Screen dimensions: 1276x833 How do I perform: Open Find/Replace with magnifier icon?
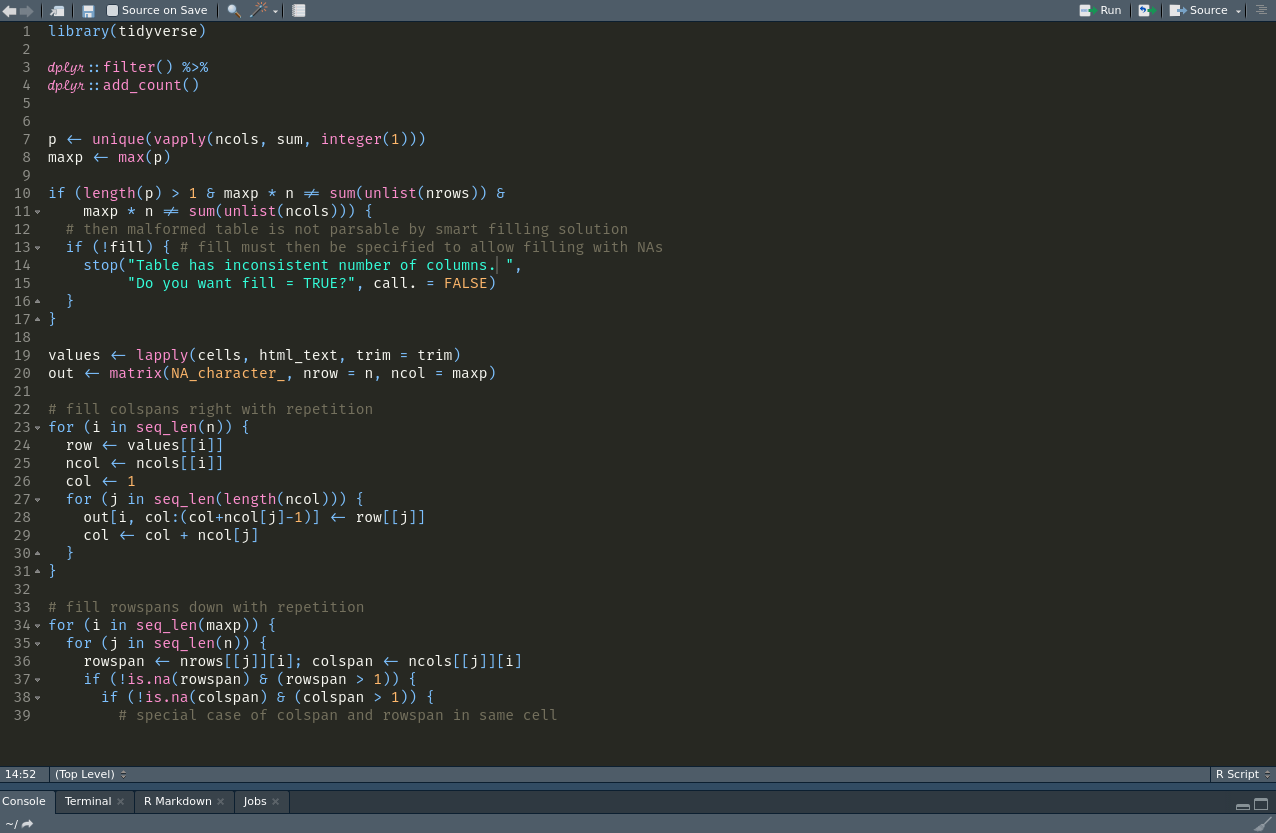point(234,11)
